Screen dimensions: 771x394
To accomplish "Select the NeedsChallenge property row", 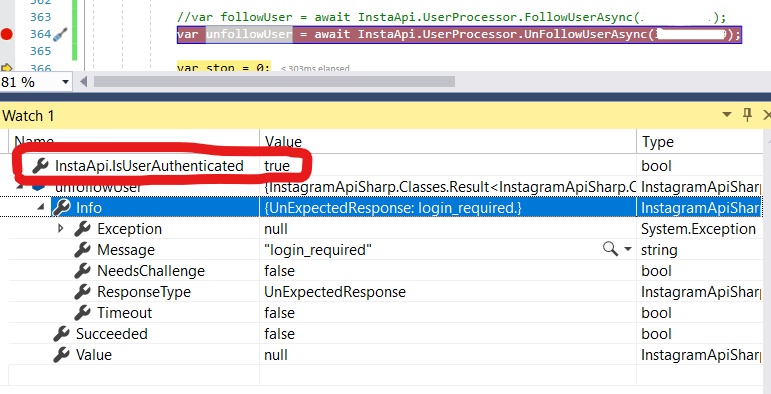I will (386, 271).
